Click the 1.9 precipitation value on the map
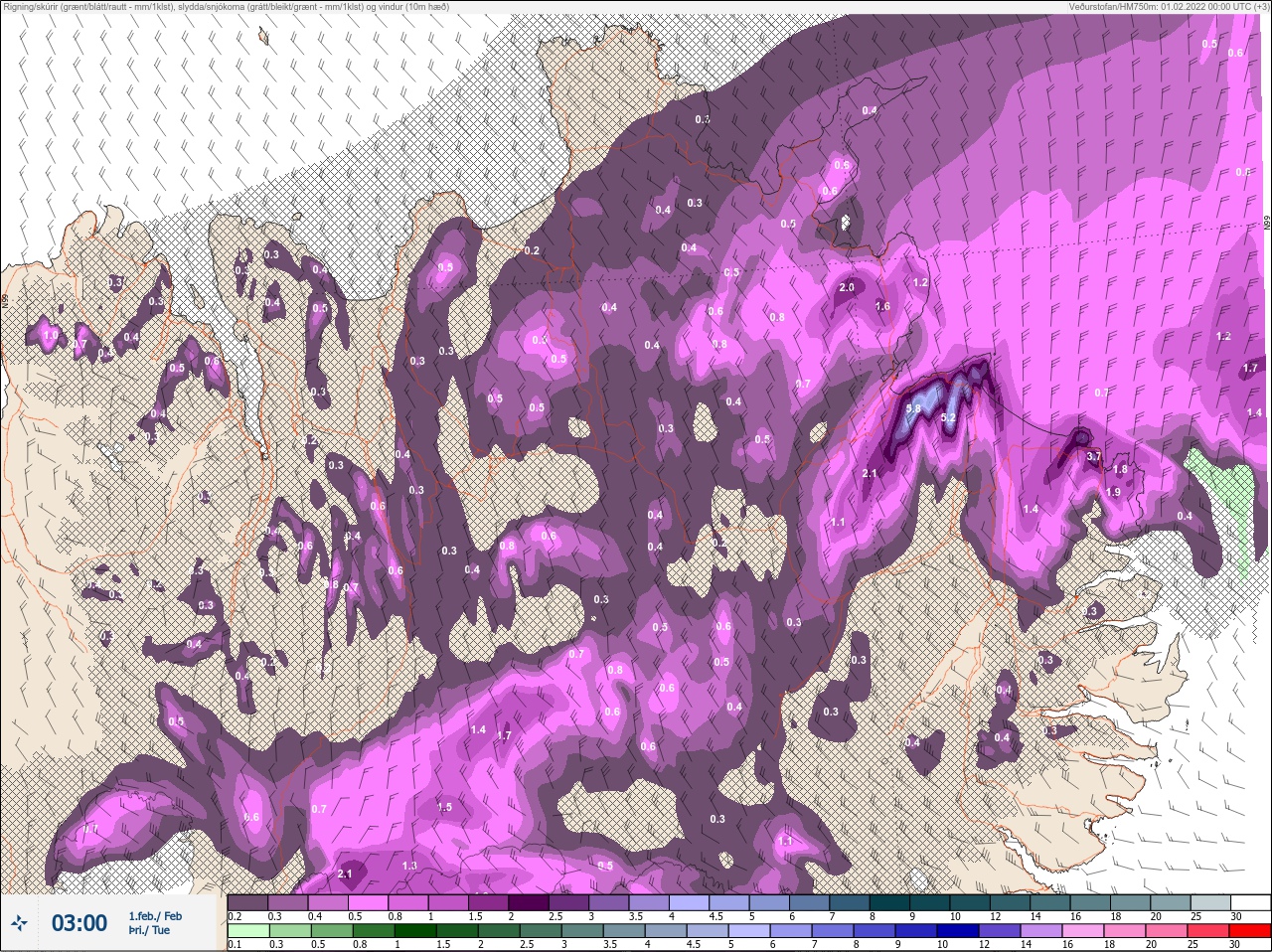The height and width of the screenshot is (952, 1272). coord(1113,492)
